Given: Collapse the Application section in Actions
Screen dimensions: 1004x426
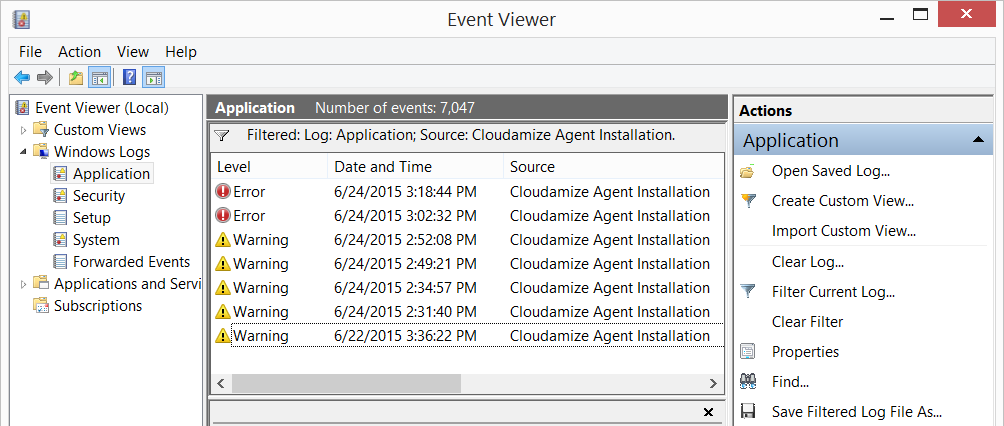Looking at the screenshot, I should 977,141.
